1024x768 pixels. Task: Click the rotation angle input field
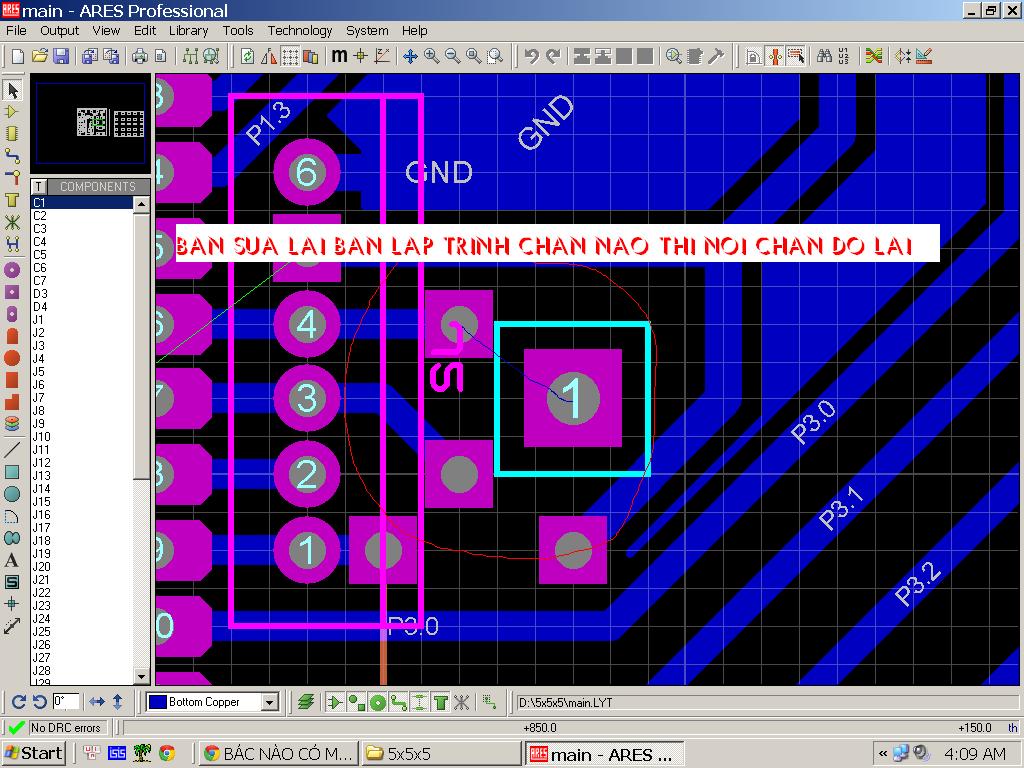(x=65, y=702)
